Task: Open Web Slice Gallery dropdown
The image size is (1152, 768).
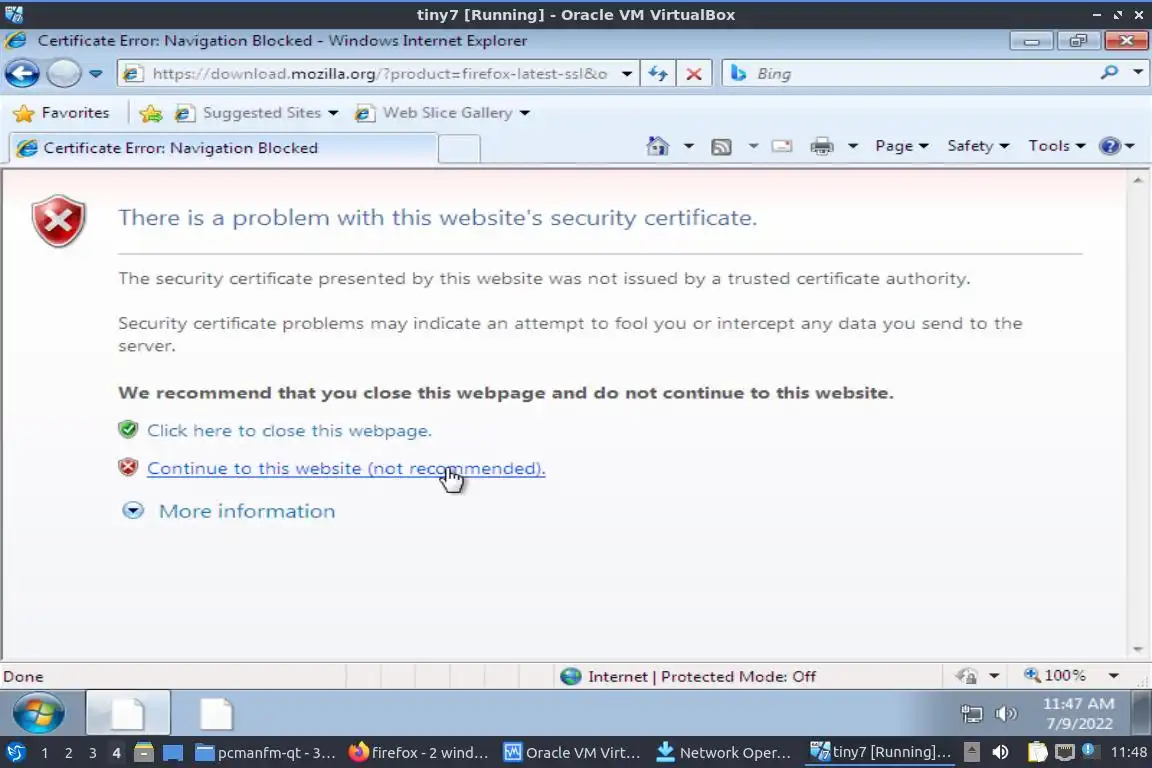Action: (x=442, y=112)
